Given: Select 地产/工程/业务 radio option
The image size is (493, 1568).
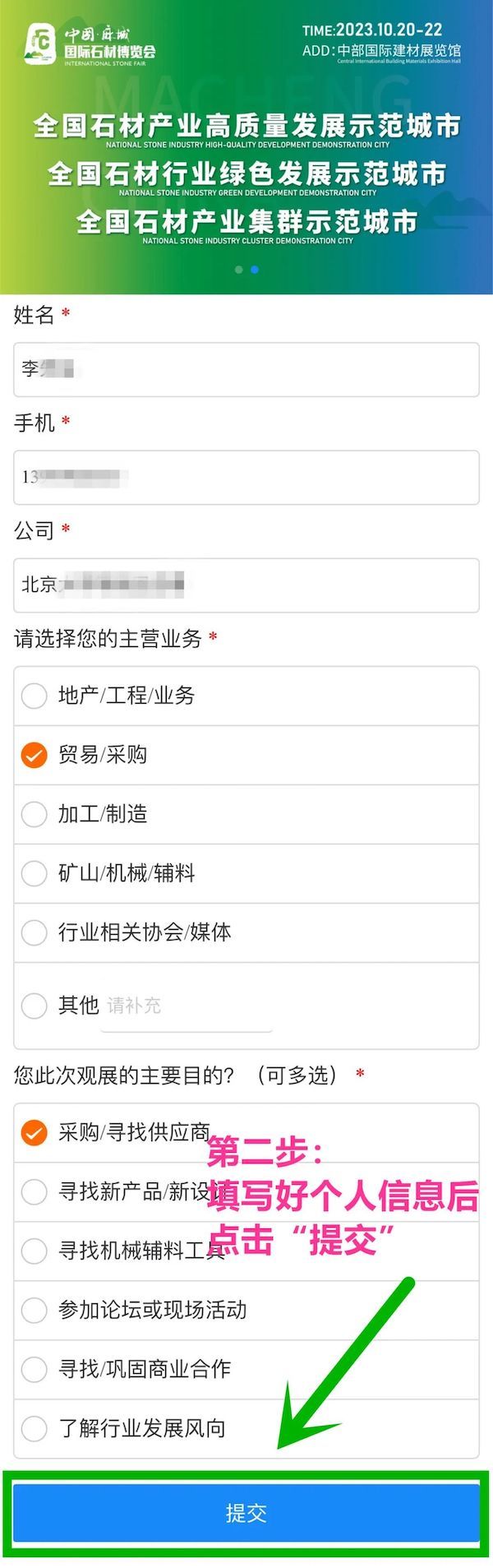Looking at the screenshot, I should point(34,696).
